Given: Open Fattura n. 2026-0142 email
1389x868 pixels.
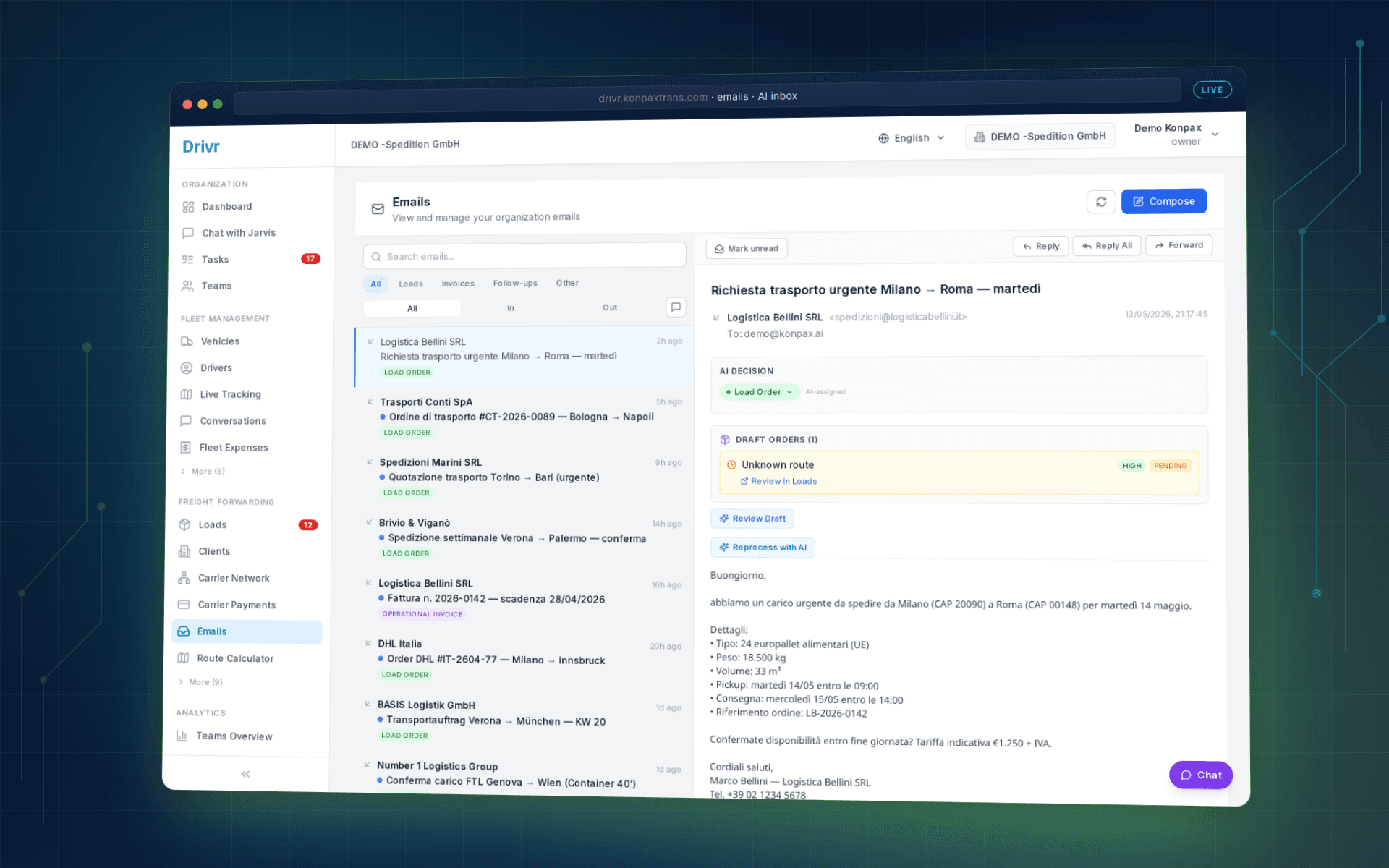Looking at the screenshot, I should (522, 599).
